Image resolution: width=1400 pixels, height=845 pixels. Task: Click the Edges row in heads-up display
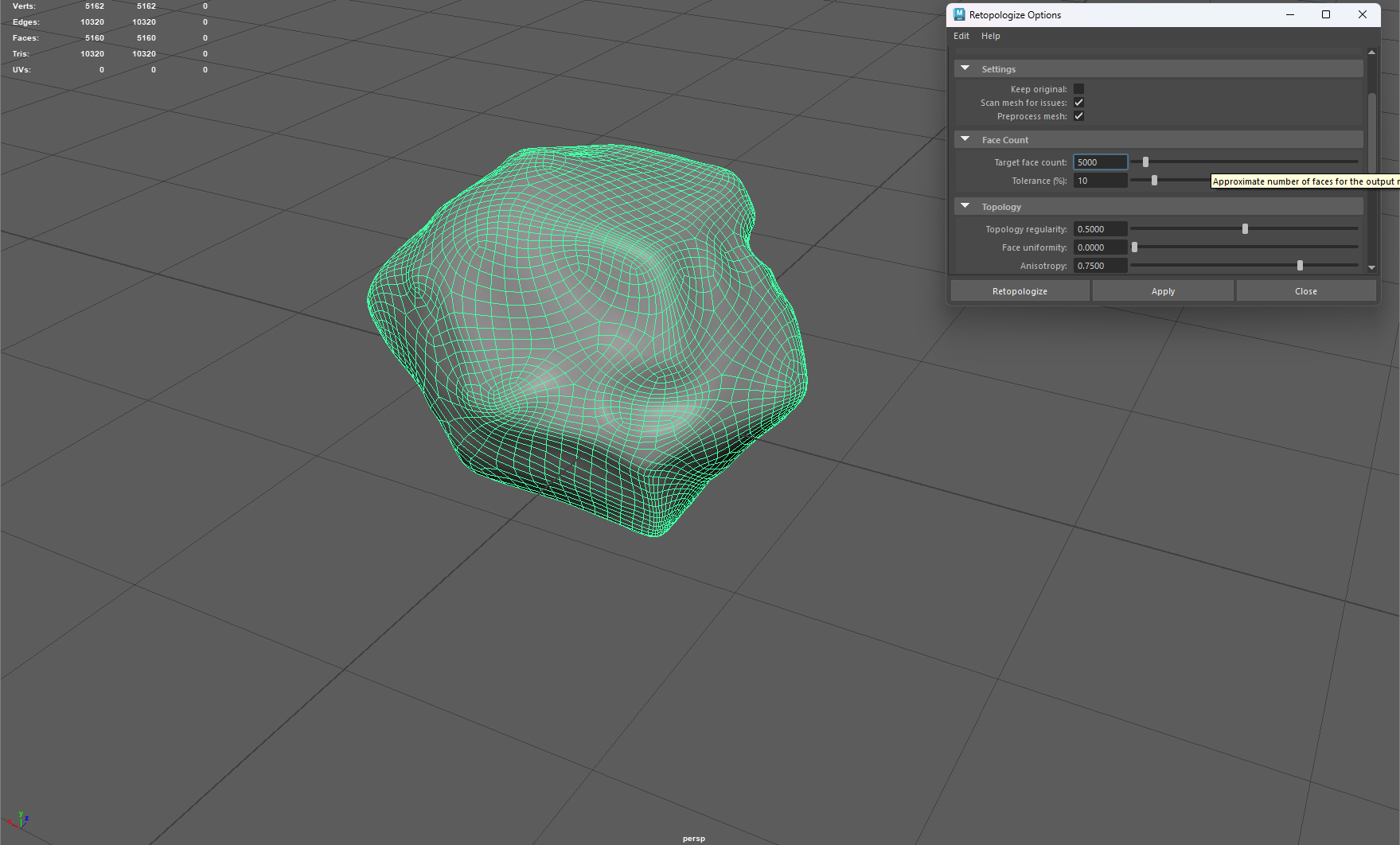click(x=110, y=22)
